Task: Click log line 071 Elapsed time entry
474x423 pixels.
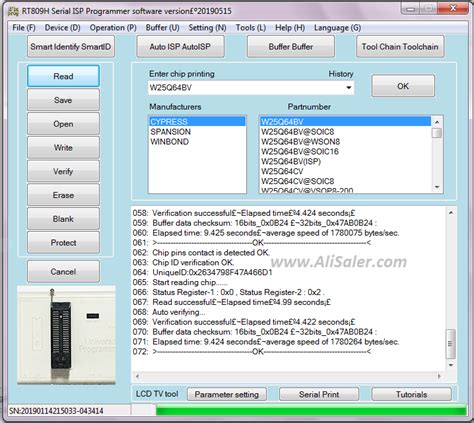Action: click(x=266, y=342)
